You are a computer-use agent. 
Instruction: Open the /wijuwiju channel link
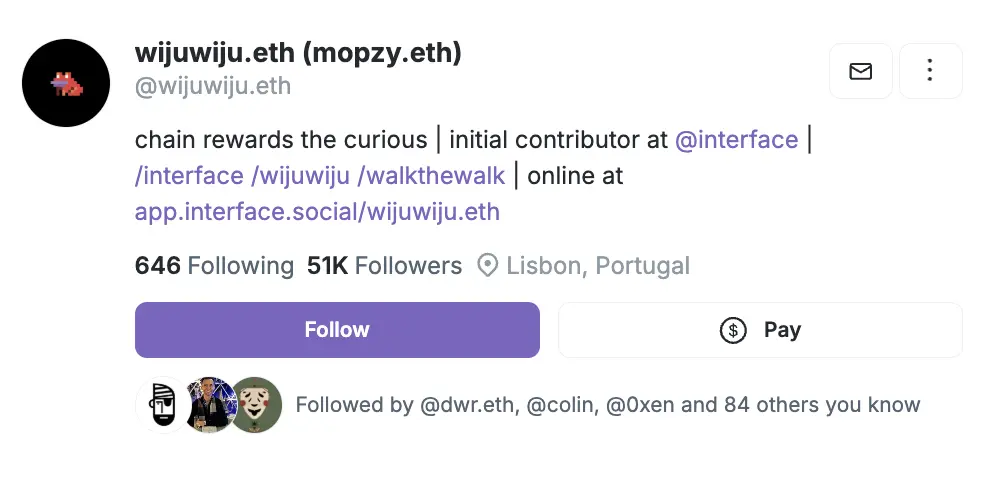click(300, 176)
